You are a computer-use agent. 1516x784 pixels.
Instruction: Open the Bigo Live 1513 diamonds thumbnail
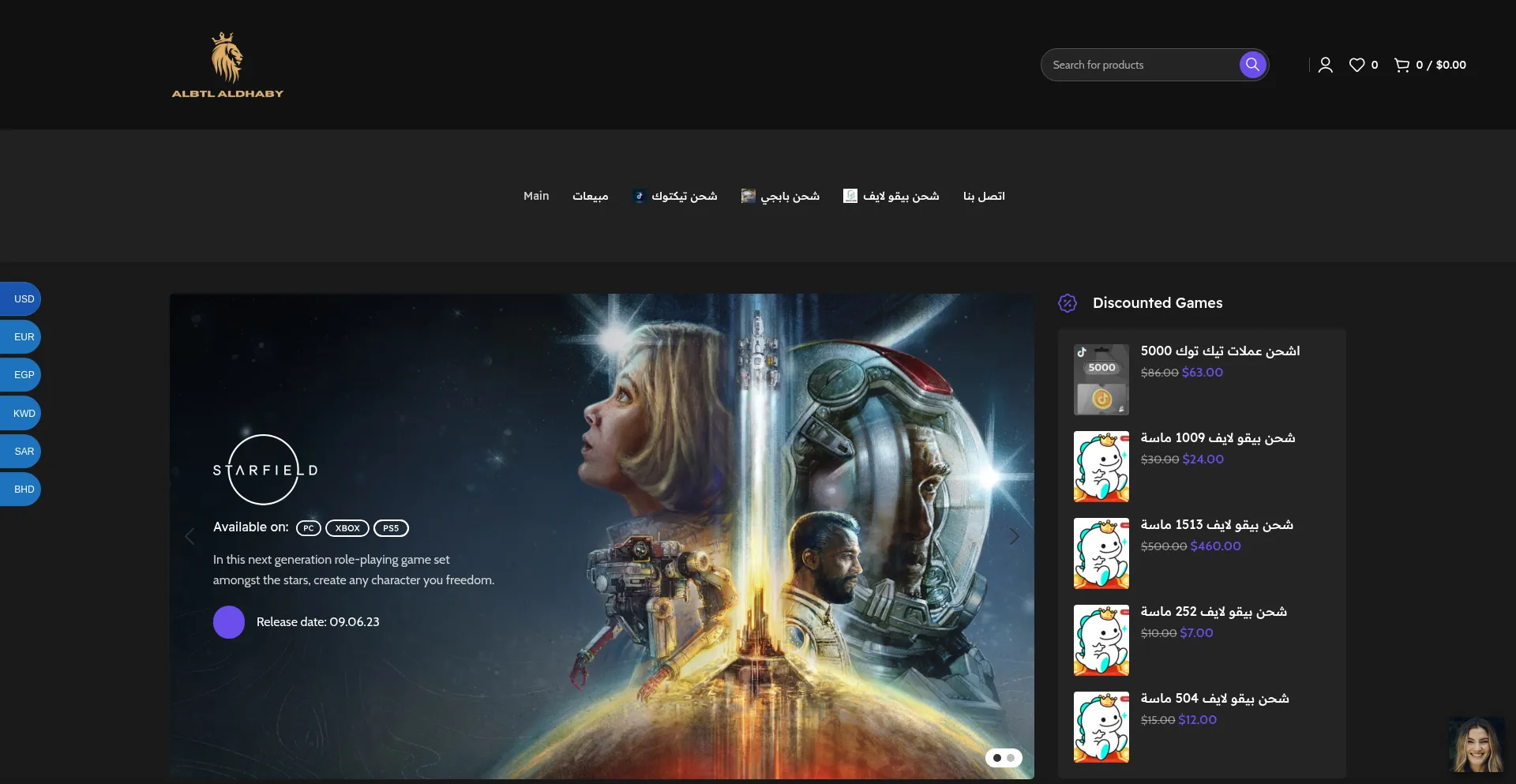(x=1101, y=553)
